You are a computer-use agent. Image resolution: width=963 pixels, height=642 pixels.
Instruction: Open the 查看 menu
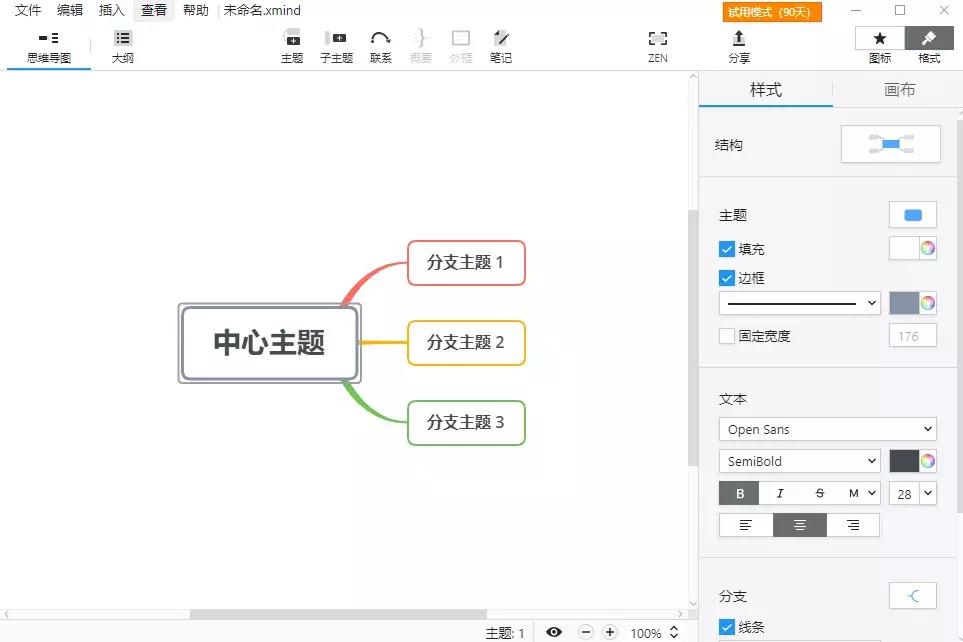pos(152,11)
